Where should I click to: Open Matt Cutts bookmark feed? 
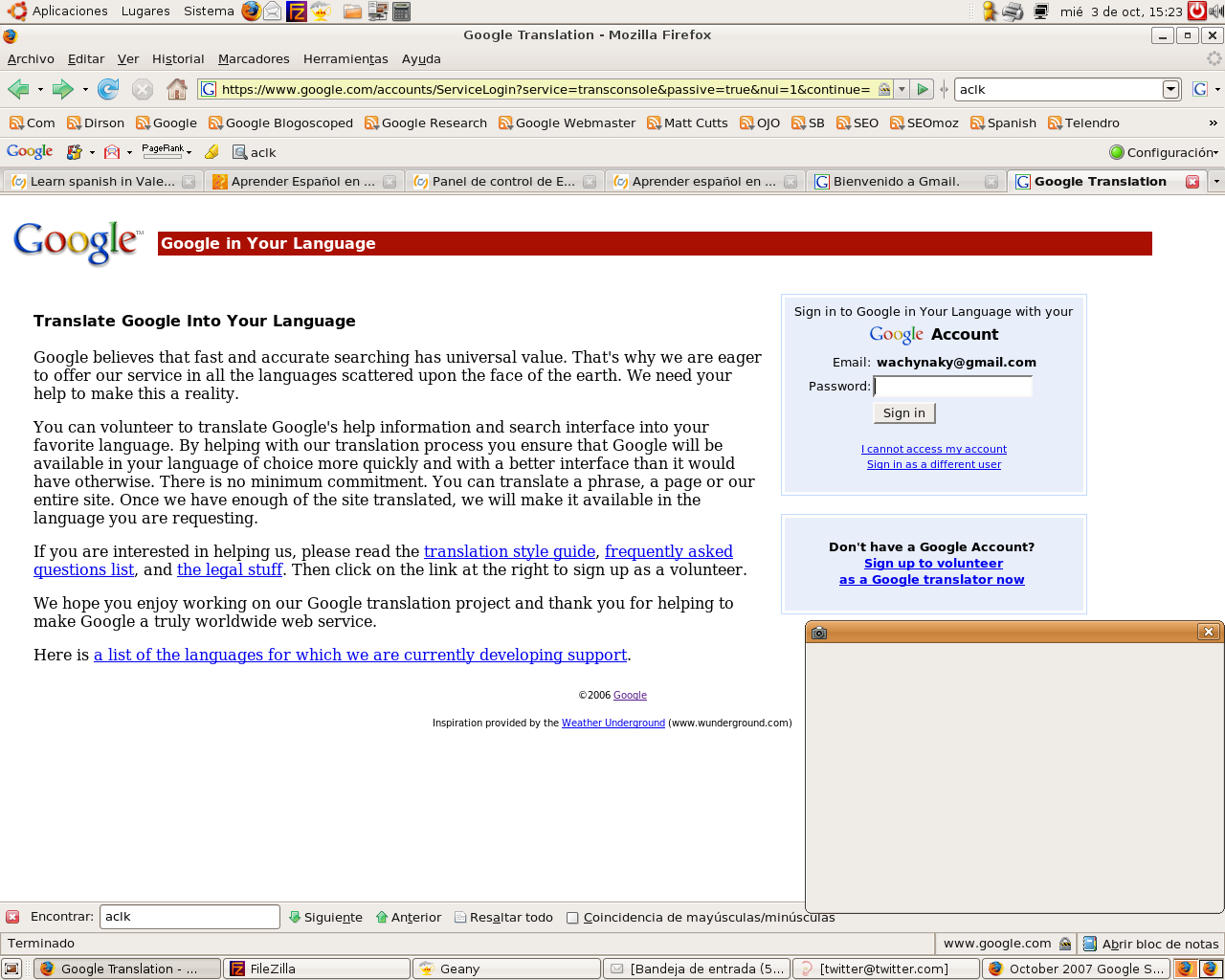tap(687, 122)
